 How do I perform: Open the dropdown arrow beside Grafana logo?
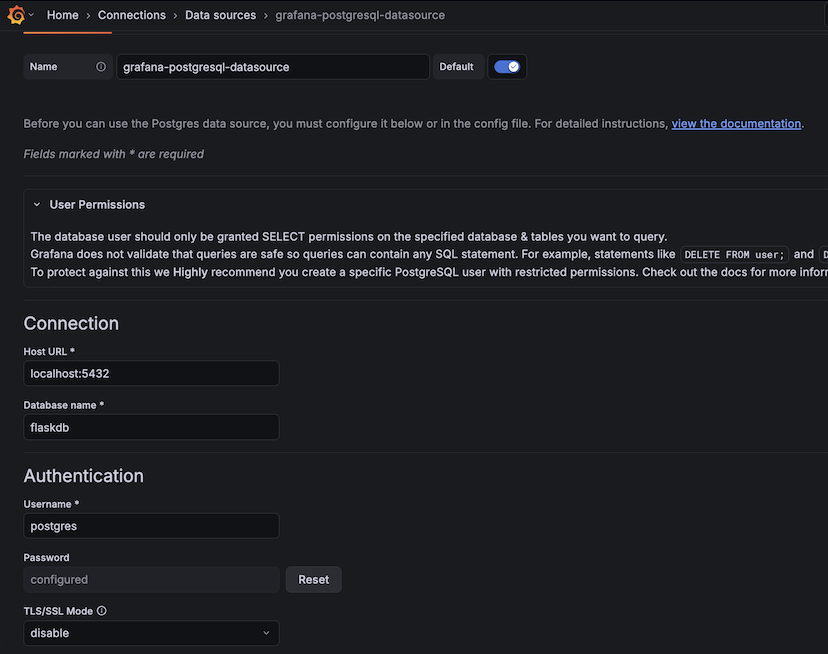pyautogui.click(x=31, y=15)
